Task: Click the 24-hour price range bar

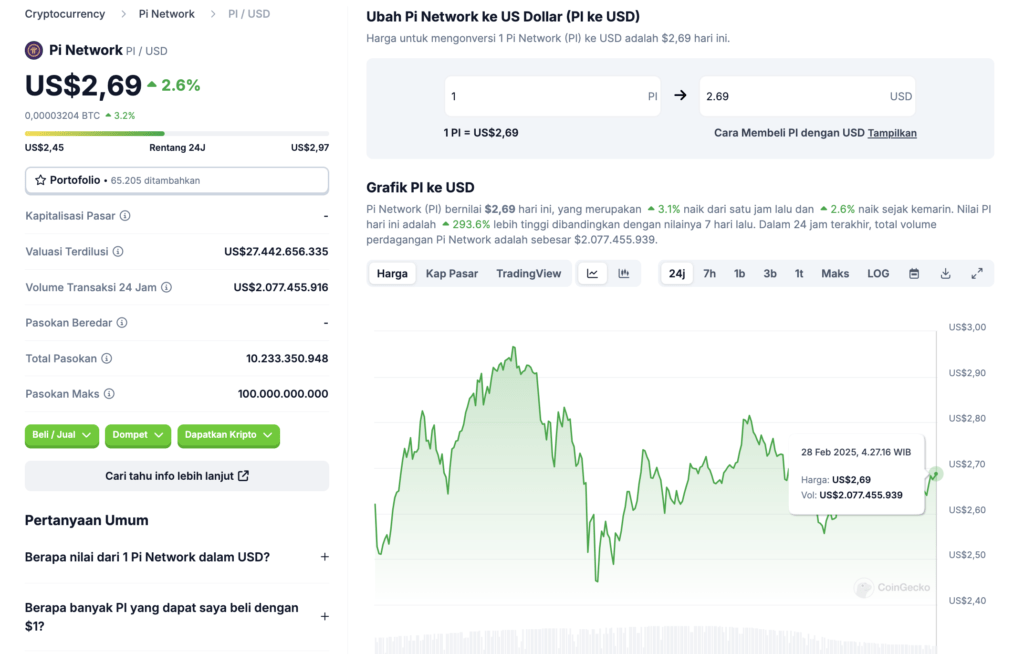Action: (x=176, y=133)
